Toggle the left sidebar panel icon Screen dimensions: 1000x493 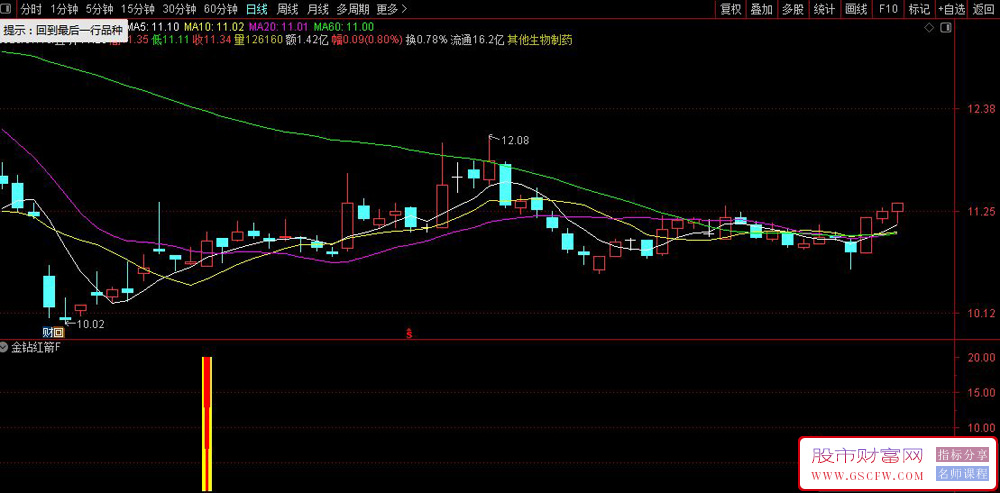pyautogui.click(x=7, y=9)
